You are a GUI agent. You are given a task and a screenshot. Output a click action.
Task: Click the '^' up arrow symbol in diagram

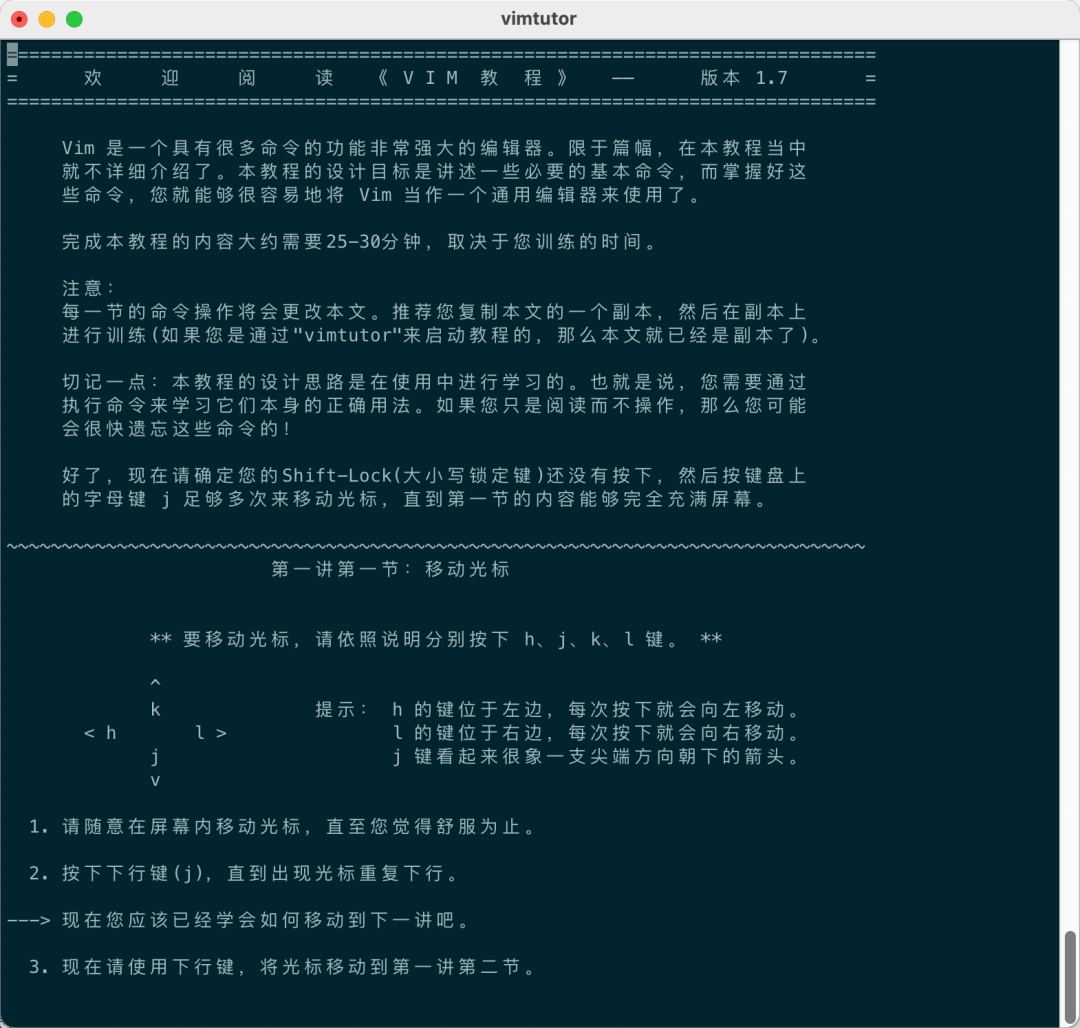pyautogui.click(x=156, y=683)
